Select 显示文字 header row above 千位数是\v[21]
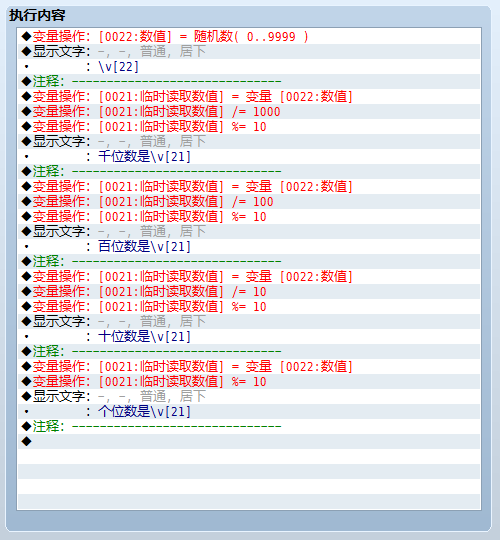Screen dimensions: 500x540 [249, 142]
